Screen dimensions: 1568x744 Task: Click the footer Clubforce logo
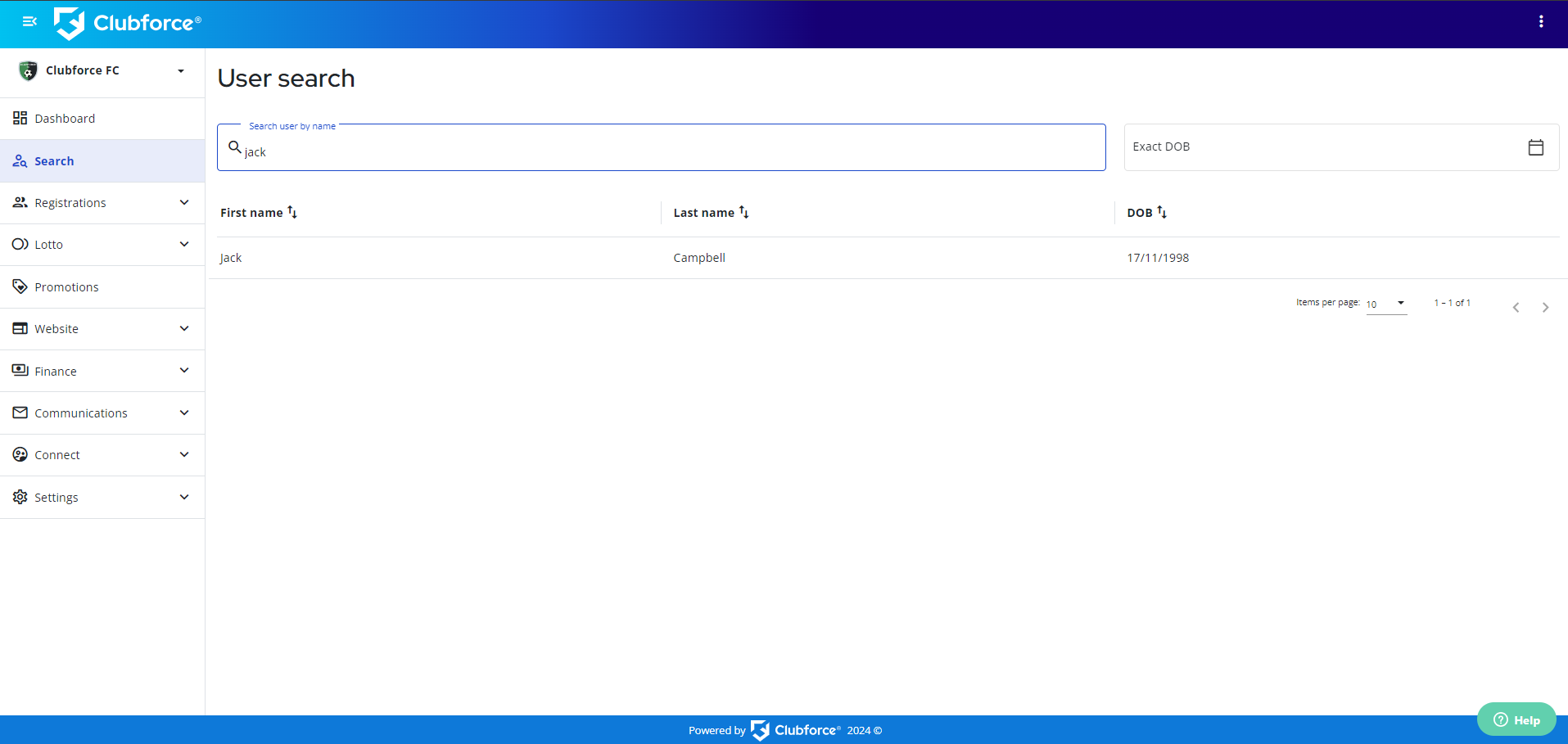(795, 730)
